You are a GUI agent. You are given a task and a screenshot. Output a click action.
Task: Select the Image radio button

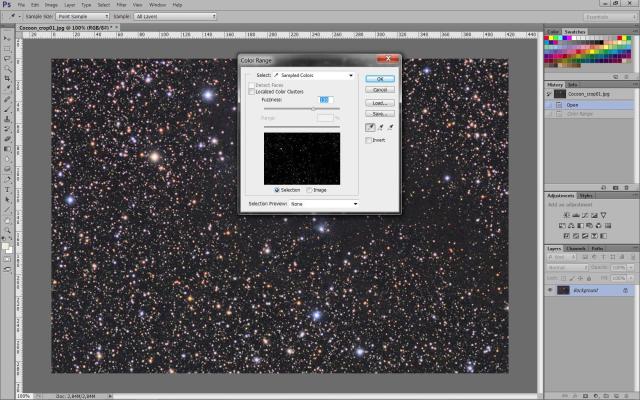(x=310, y=189)
